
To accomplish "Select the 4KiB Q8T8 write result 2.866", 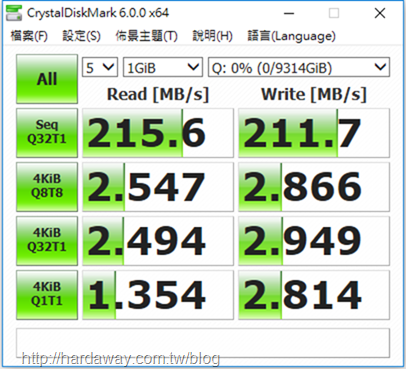I will tap(314, 187).
